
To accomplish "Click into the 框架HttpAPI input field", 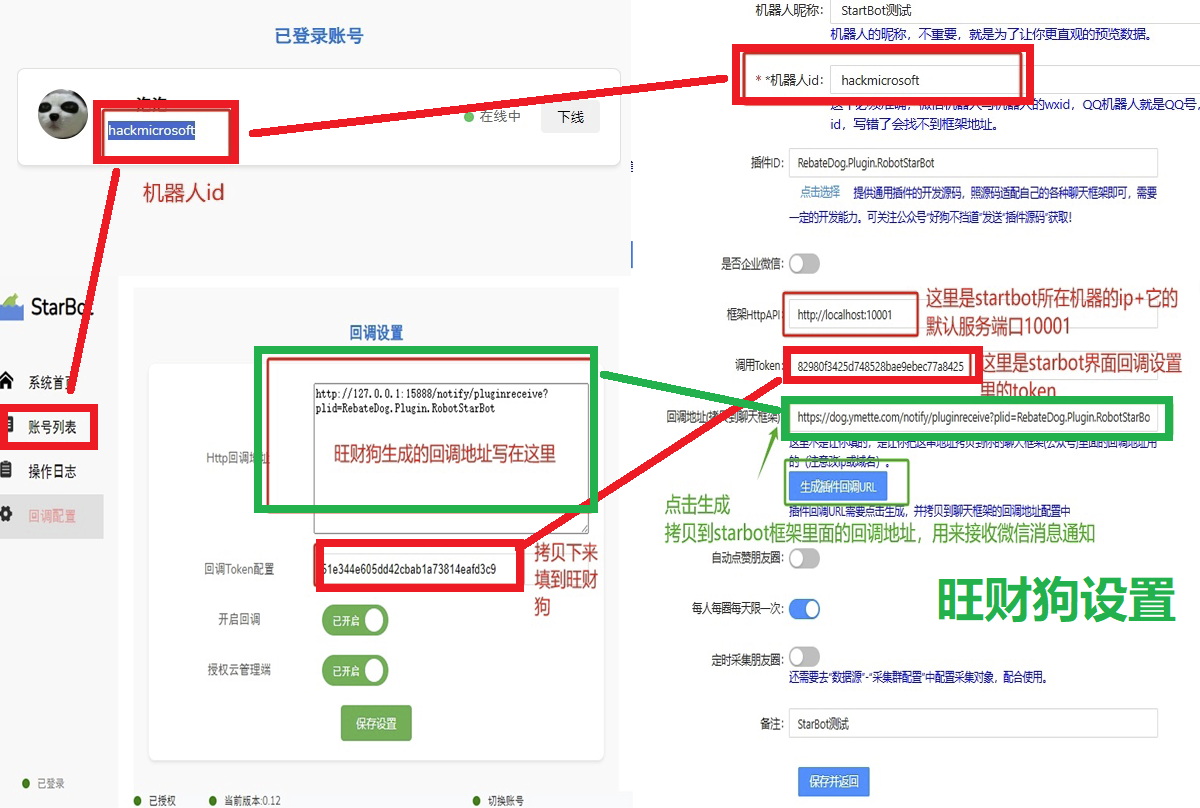I will (852, 315).
